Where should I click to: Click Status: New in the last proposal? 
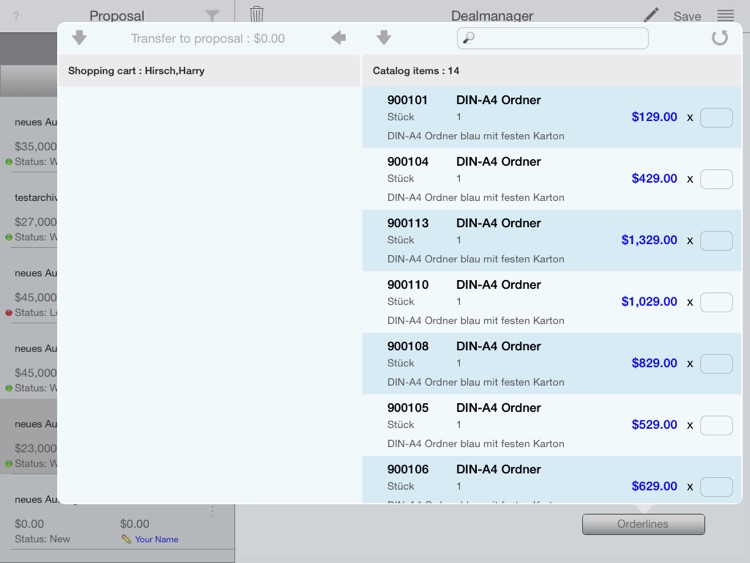click(42, 539)
